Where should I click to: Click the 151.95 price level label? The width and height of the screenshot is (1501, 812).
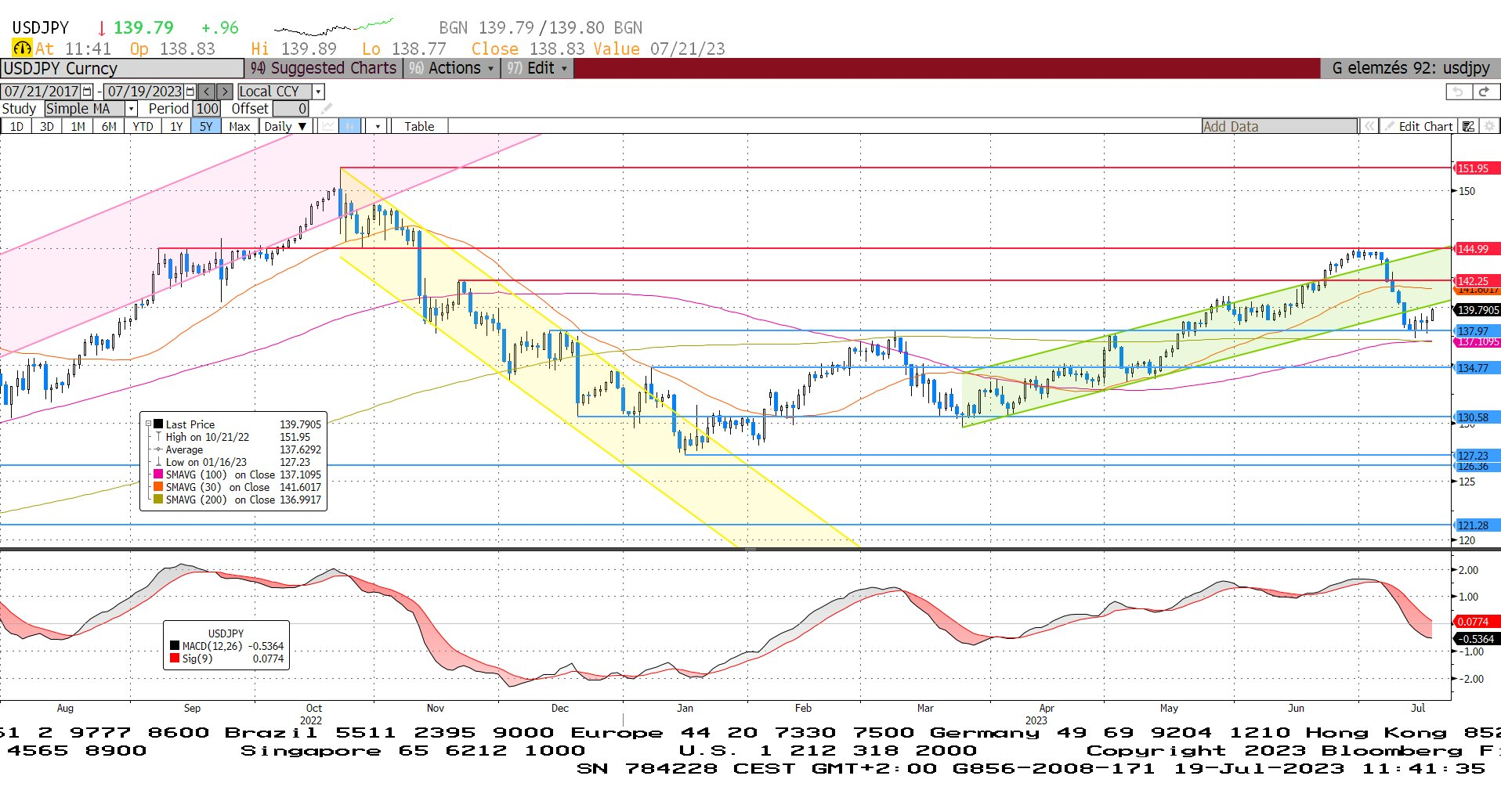[1476, 168]
